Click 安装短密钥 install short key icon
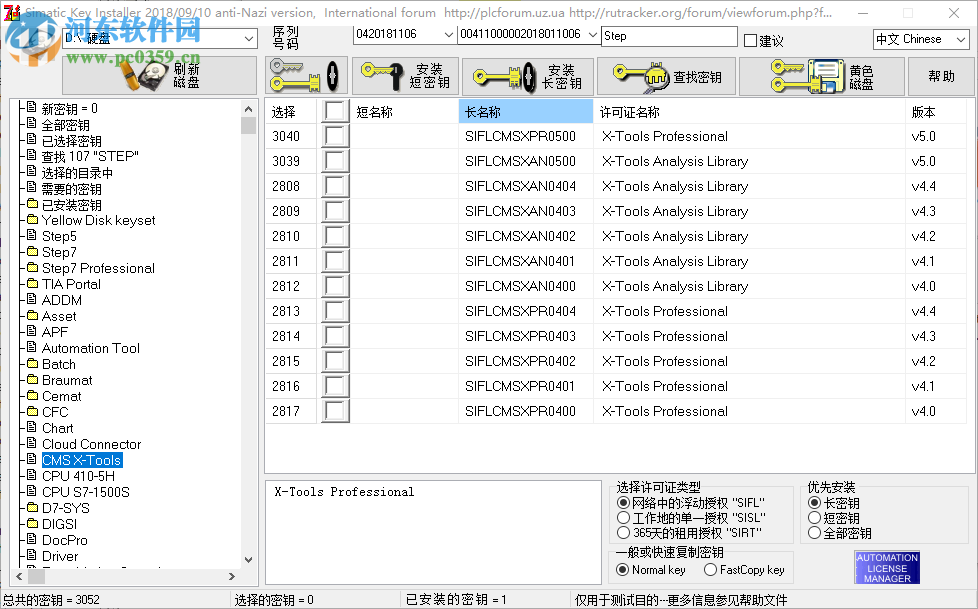This screenshot has height=609, width=978. coord(405,75)
